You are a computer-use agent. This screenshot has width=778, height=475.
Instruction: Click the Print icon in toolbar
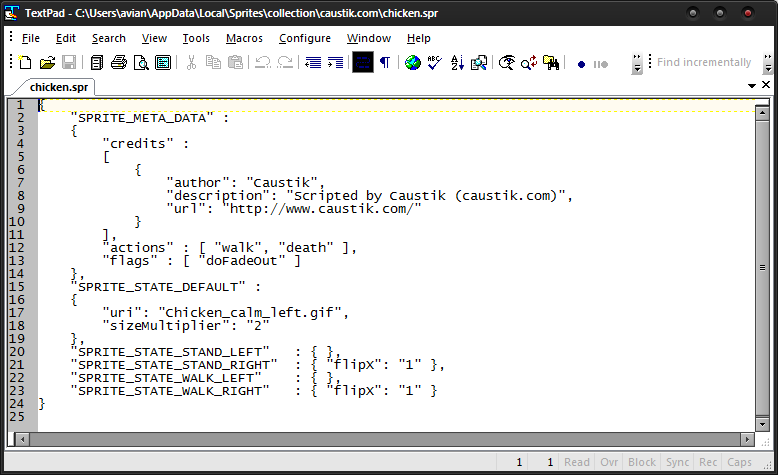pos(119,63)
